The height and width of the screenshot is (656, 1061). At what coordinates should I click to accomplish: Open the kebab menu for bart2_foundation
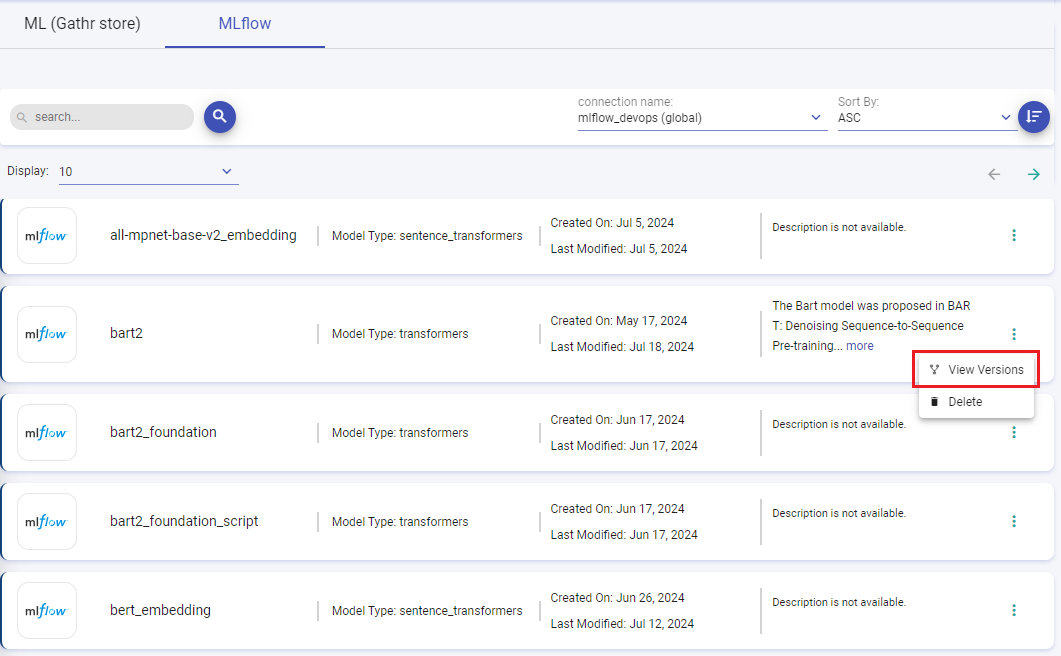coord(1014,433)
